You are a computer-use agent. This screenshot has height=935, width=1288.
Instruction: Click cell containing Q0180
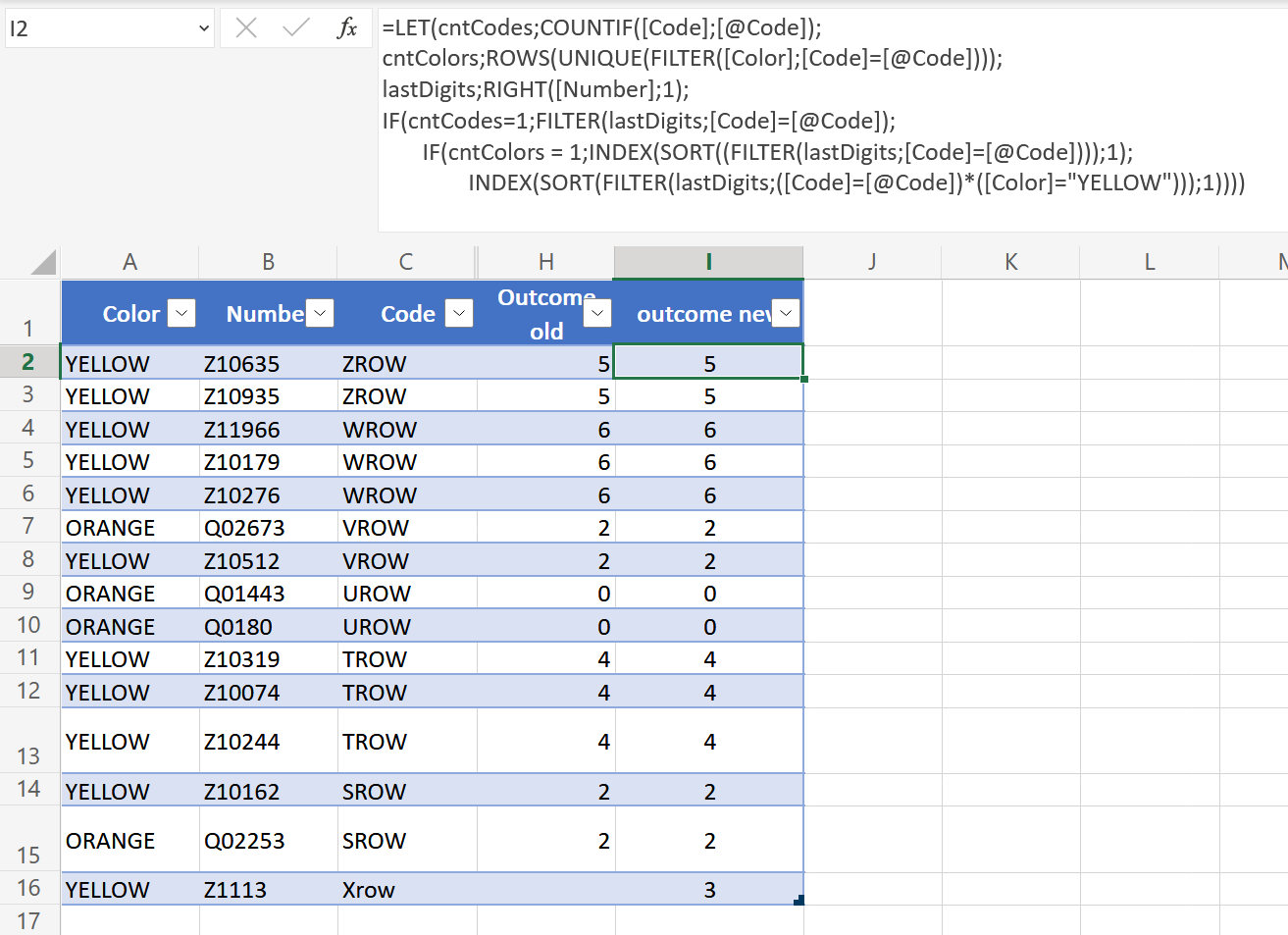[x=268, y=626]
